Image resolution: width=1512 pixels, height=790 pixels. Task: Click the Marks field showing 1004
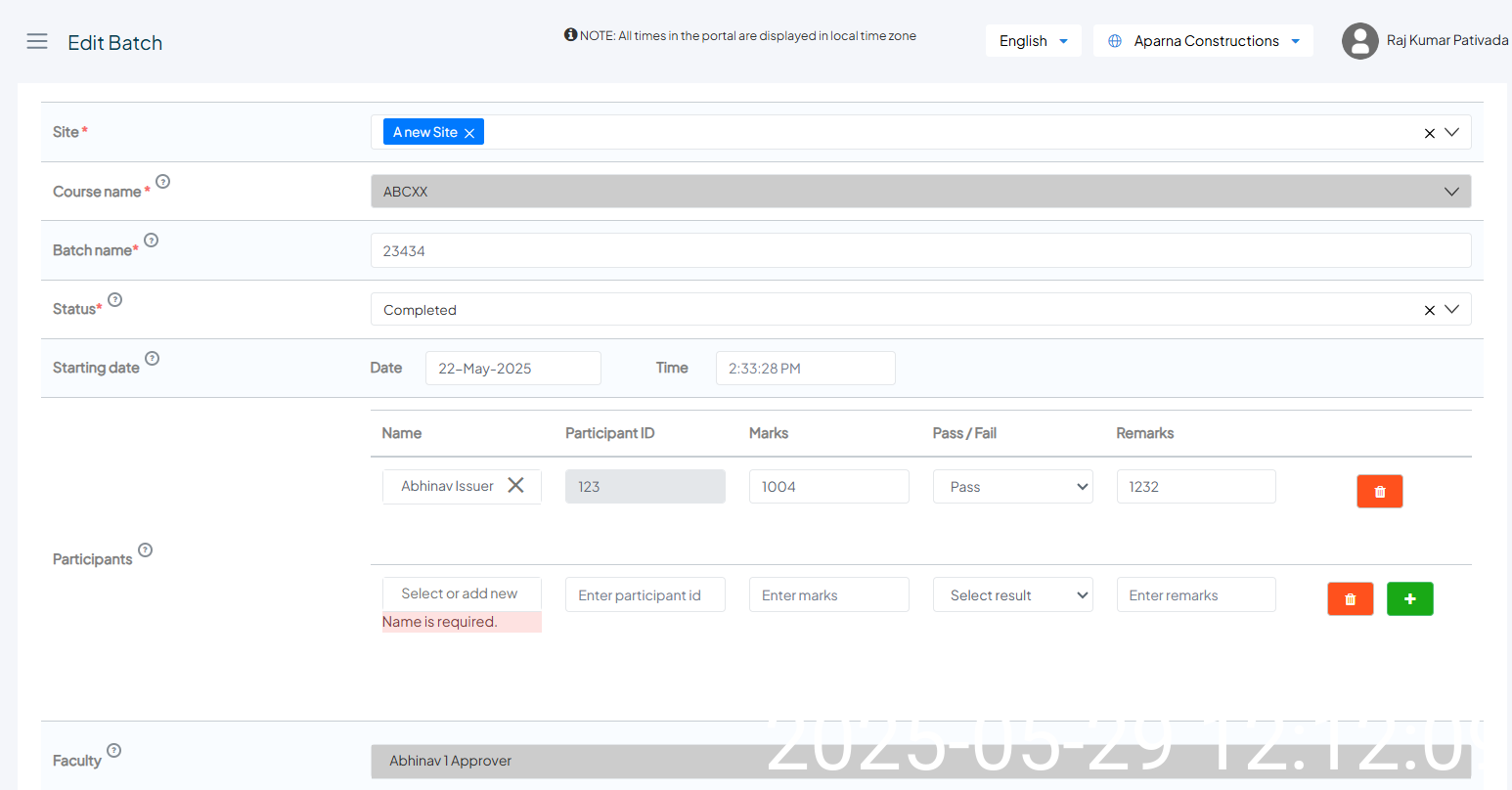pos(828,487)
